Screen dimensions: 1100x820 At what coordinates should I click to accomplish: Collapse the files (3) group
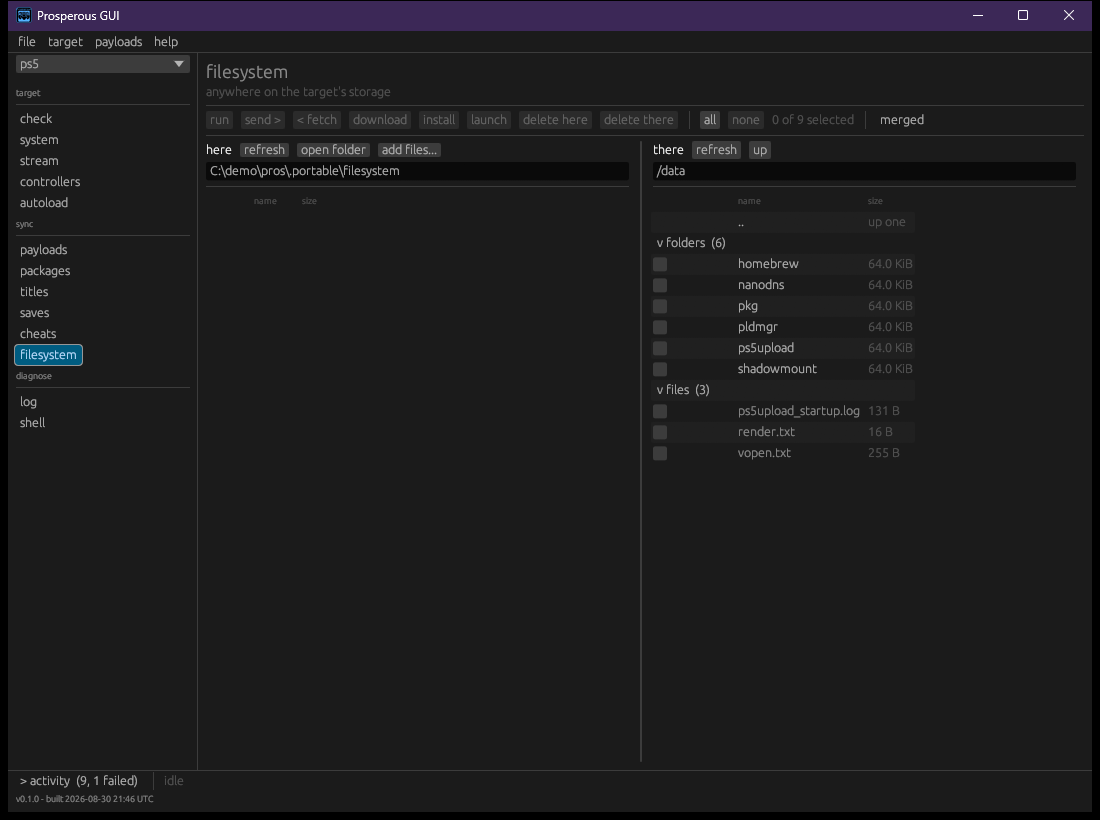tap(683, 390)
